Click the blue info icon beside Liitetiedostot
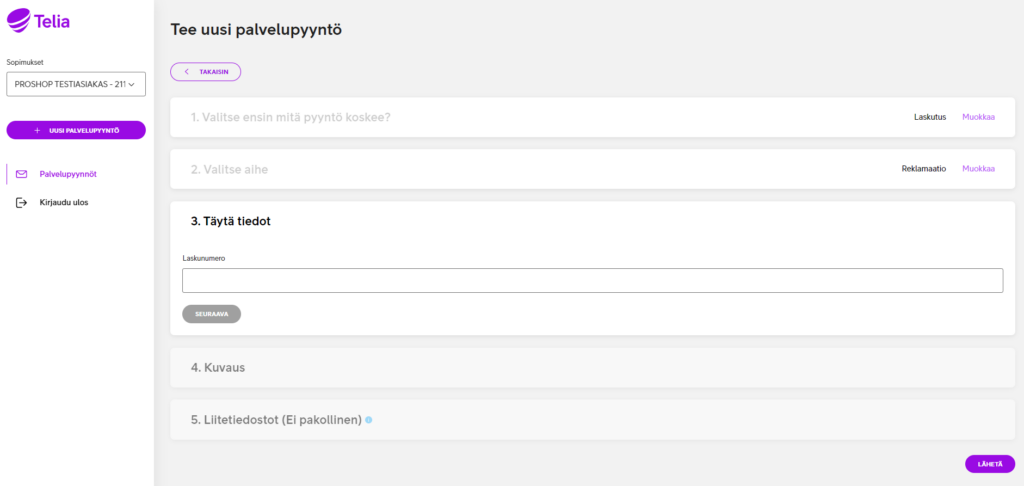 368,420
